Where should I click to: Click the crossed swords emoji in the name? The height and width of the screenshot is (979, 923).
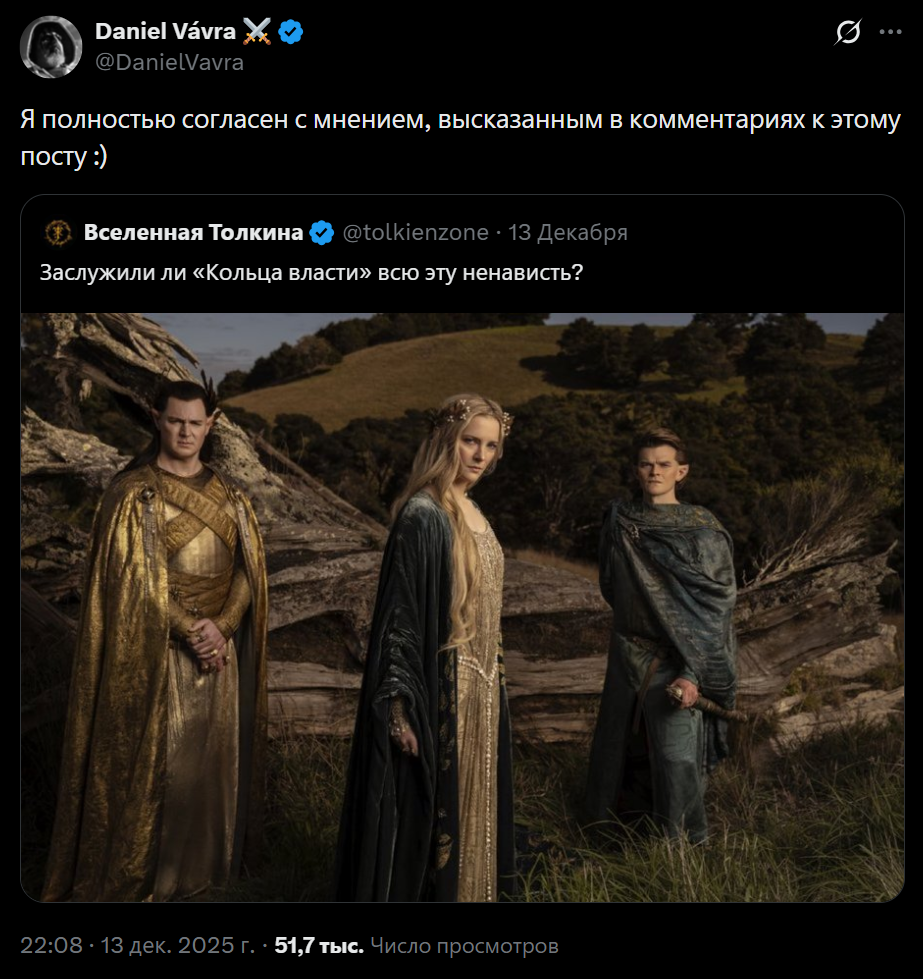tap(257, 32)
